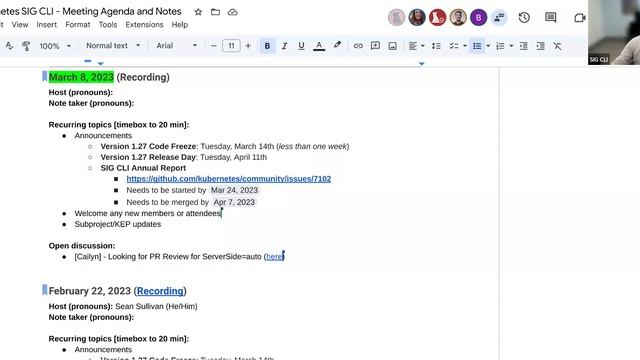Screen dimensions: 640x360
Task: Decrease paragraph indent
Action: [x=524, y=46]
